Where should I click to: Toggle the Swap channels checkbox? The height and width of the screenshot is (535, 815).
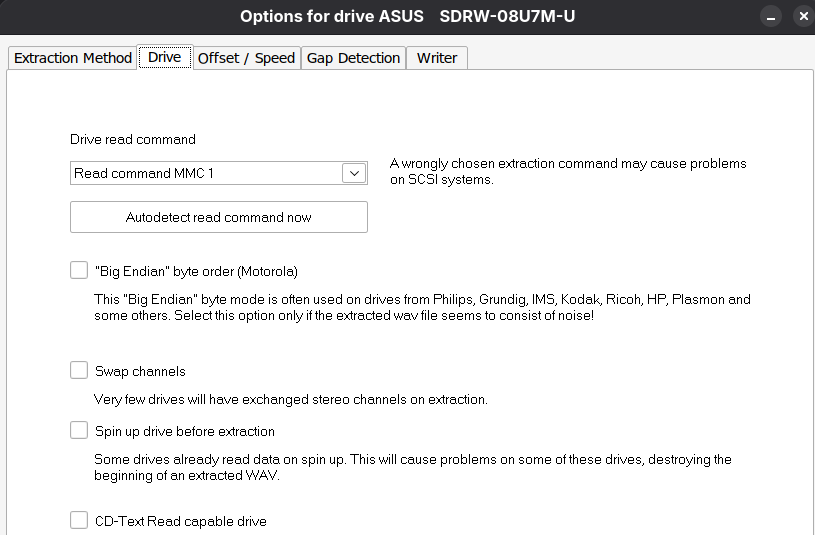(79, 371)
